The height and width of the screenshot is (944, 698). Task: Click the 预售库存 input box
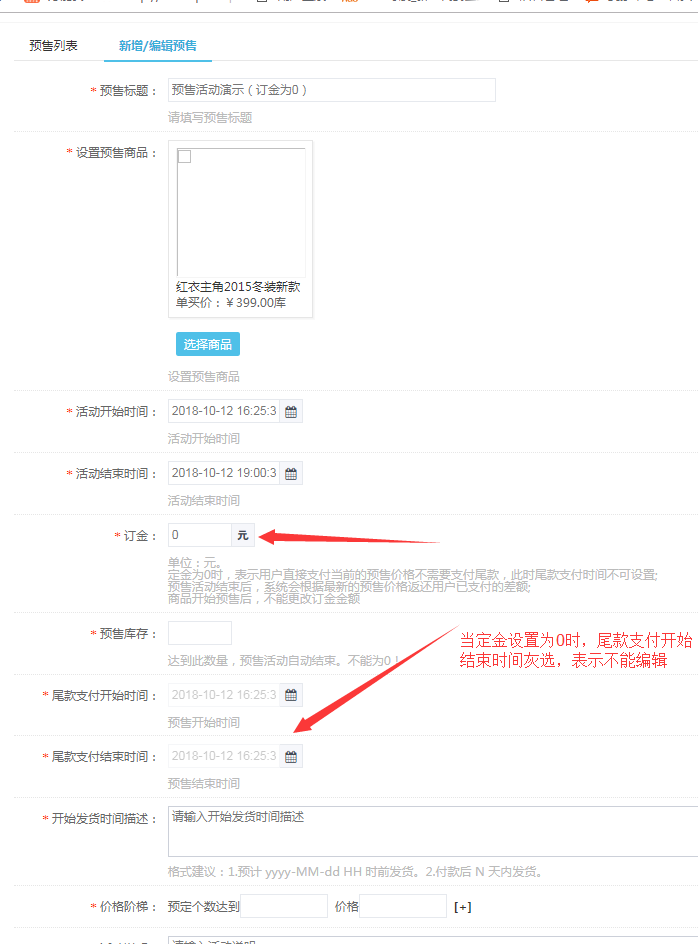click(x=200, y=633)
